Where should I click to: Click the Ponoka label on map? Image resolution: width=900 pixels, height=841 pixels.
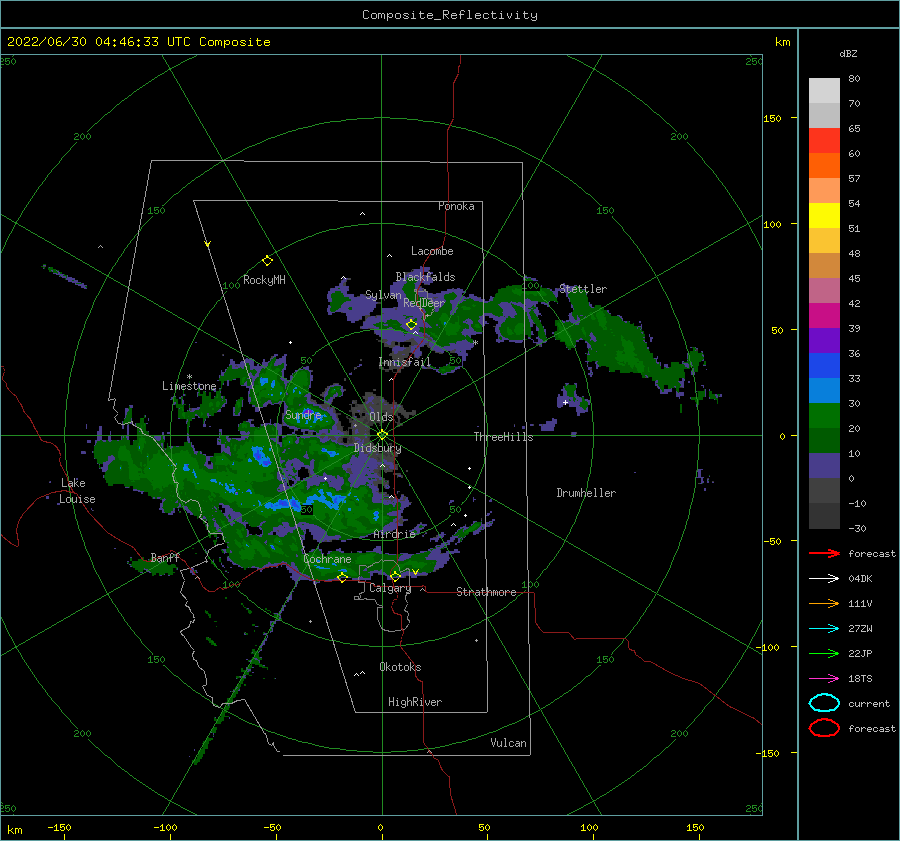click(456, 206)
